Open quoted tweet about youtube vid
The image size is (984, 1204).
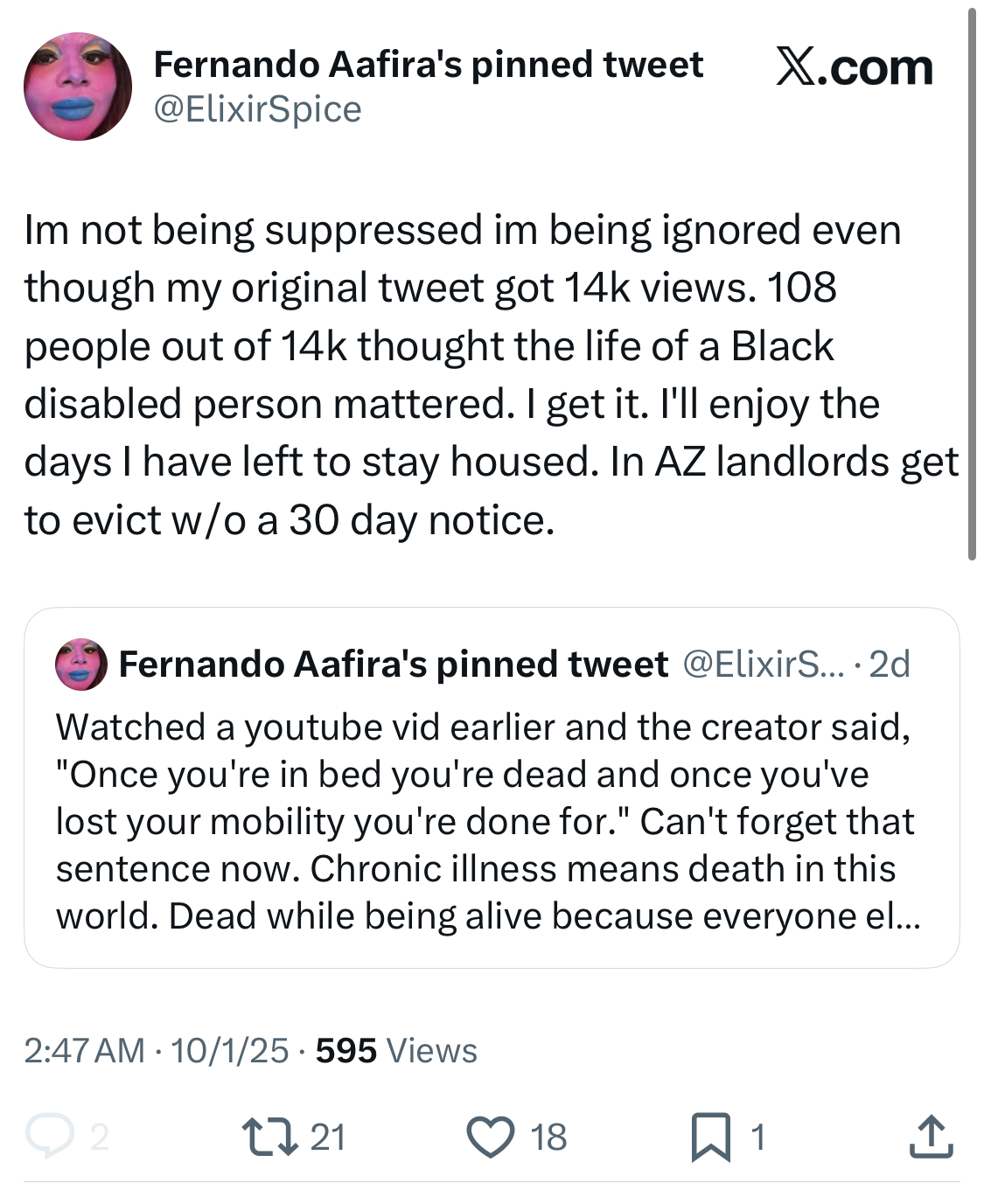pos(492,788)
